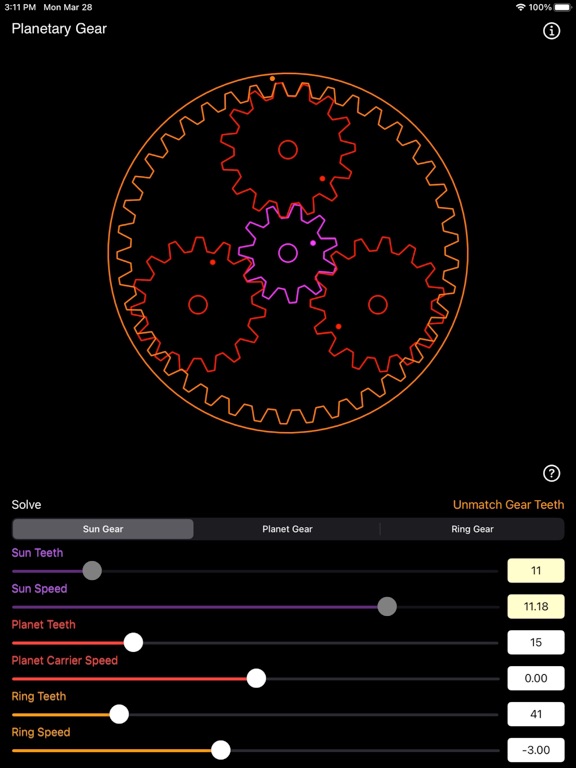Image resolution: width=576 pixels, height=768 pixels.
Task: Select the Ring Gear solve tab
Action: 472,529
